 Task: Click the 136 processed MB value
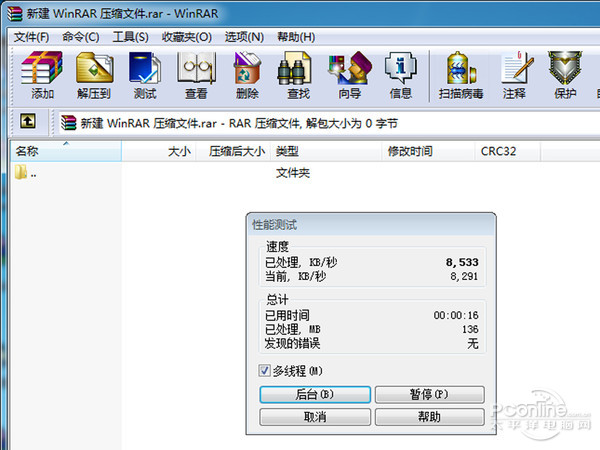470,329
